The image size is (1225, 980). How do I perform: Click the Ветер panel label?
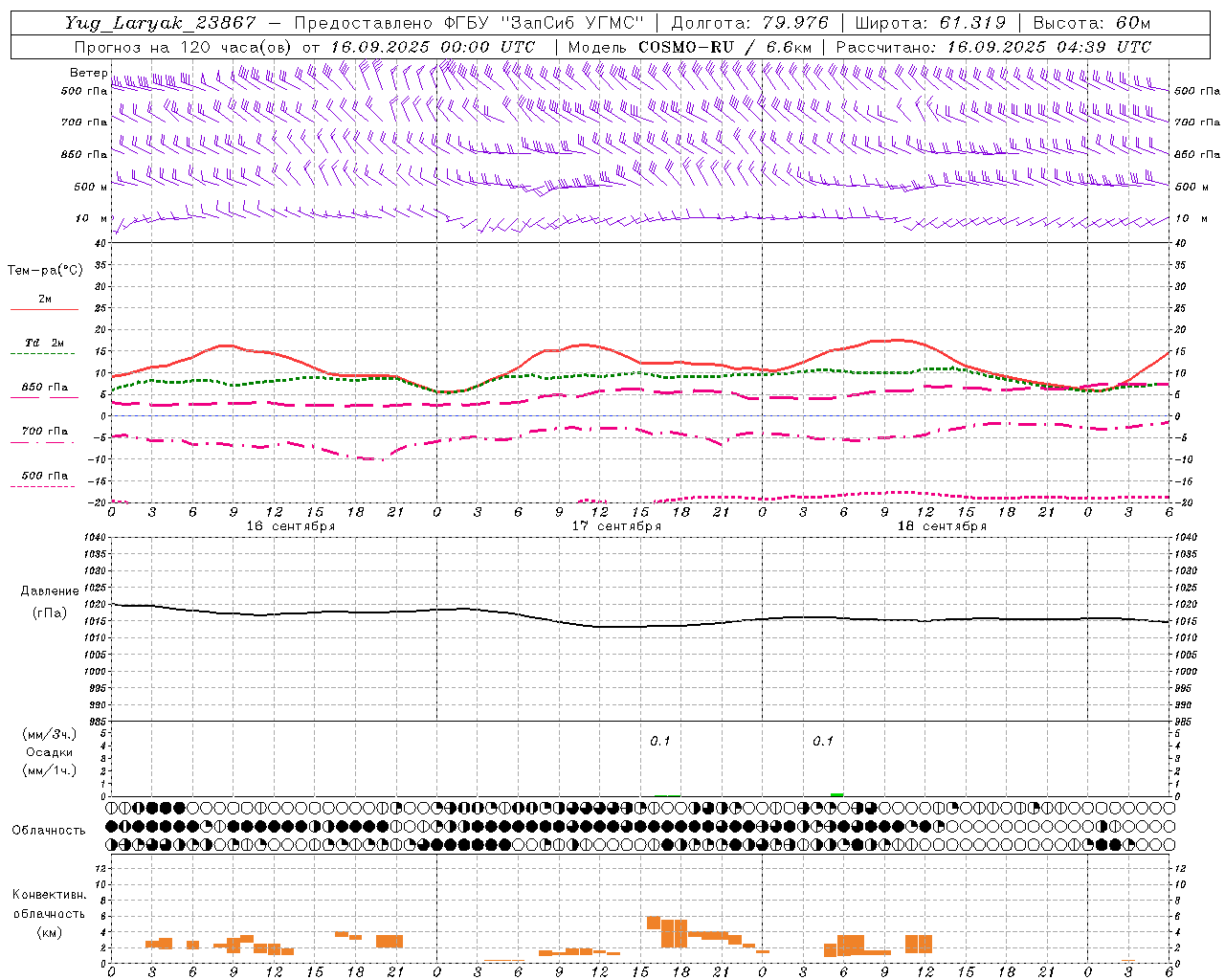coord(88,73)
